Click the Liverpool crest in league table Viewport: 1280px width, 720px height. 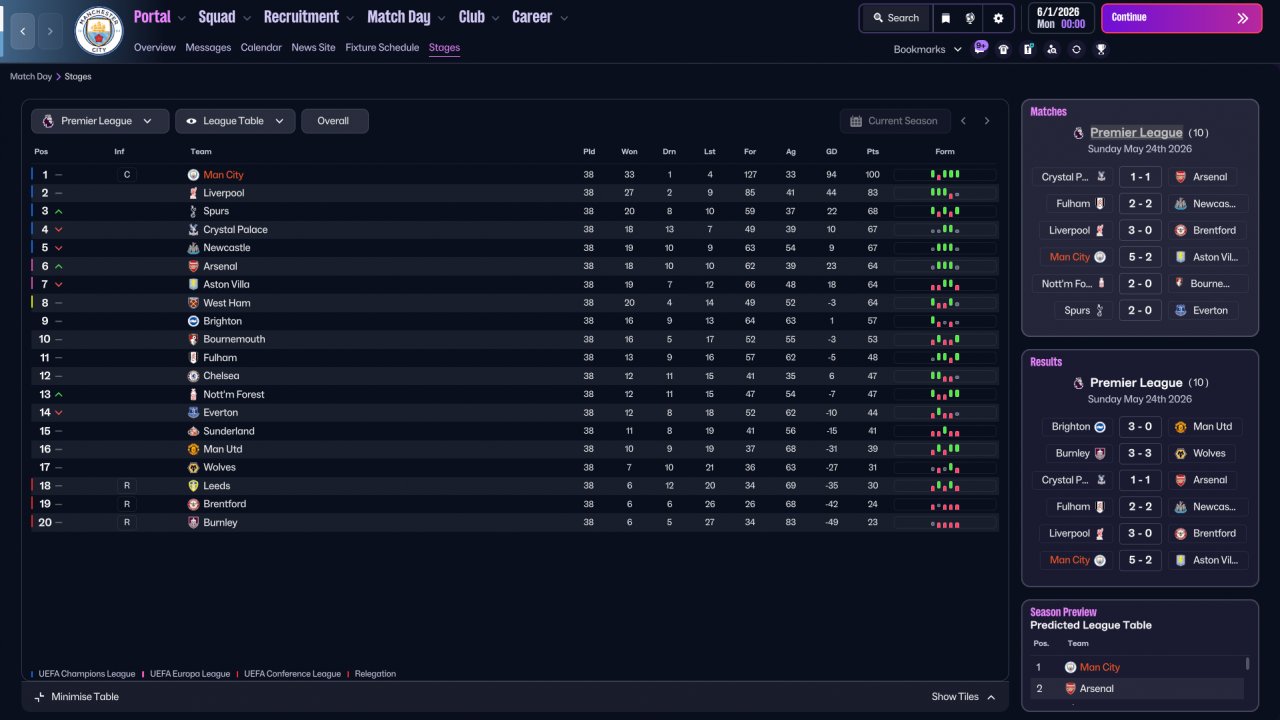pos(193,193)
